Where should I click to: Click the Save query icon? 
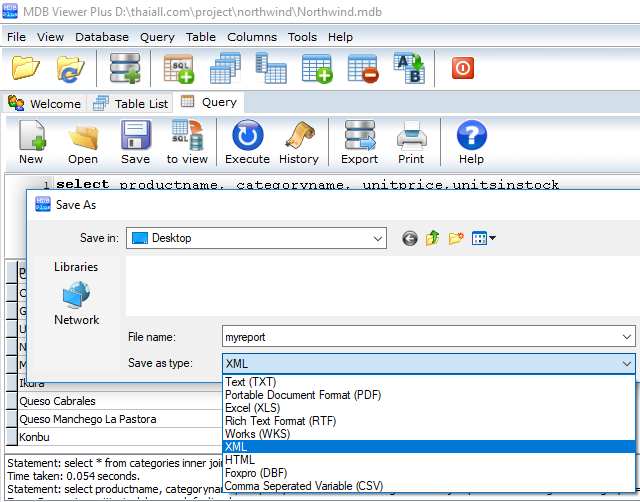(x=135, y=141)
